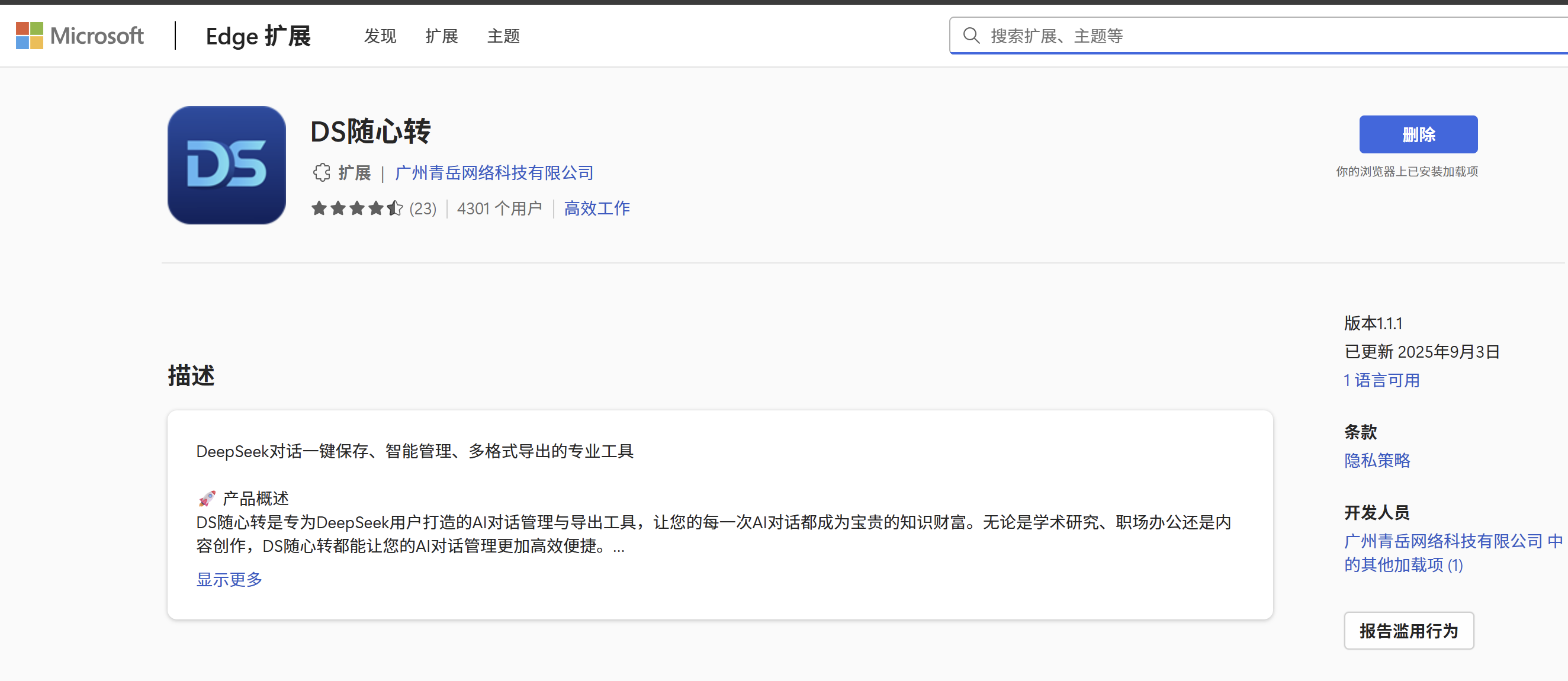Open the 隐私策略 link
The image size is (1568, 681).
(1377, 461)
